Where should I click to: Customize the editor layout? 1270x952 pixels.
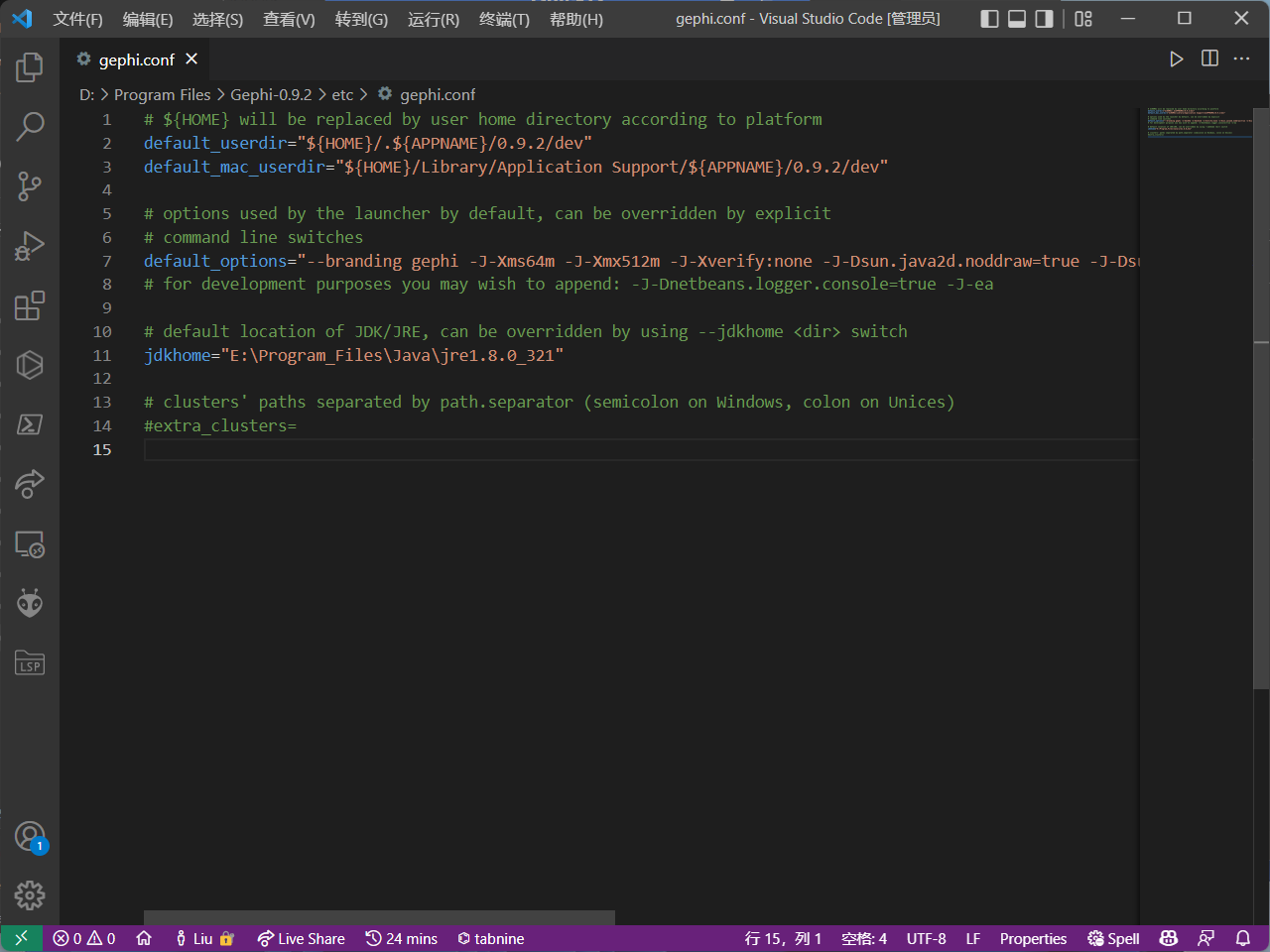point(1083,19)
